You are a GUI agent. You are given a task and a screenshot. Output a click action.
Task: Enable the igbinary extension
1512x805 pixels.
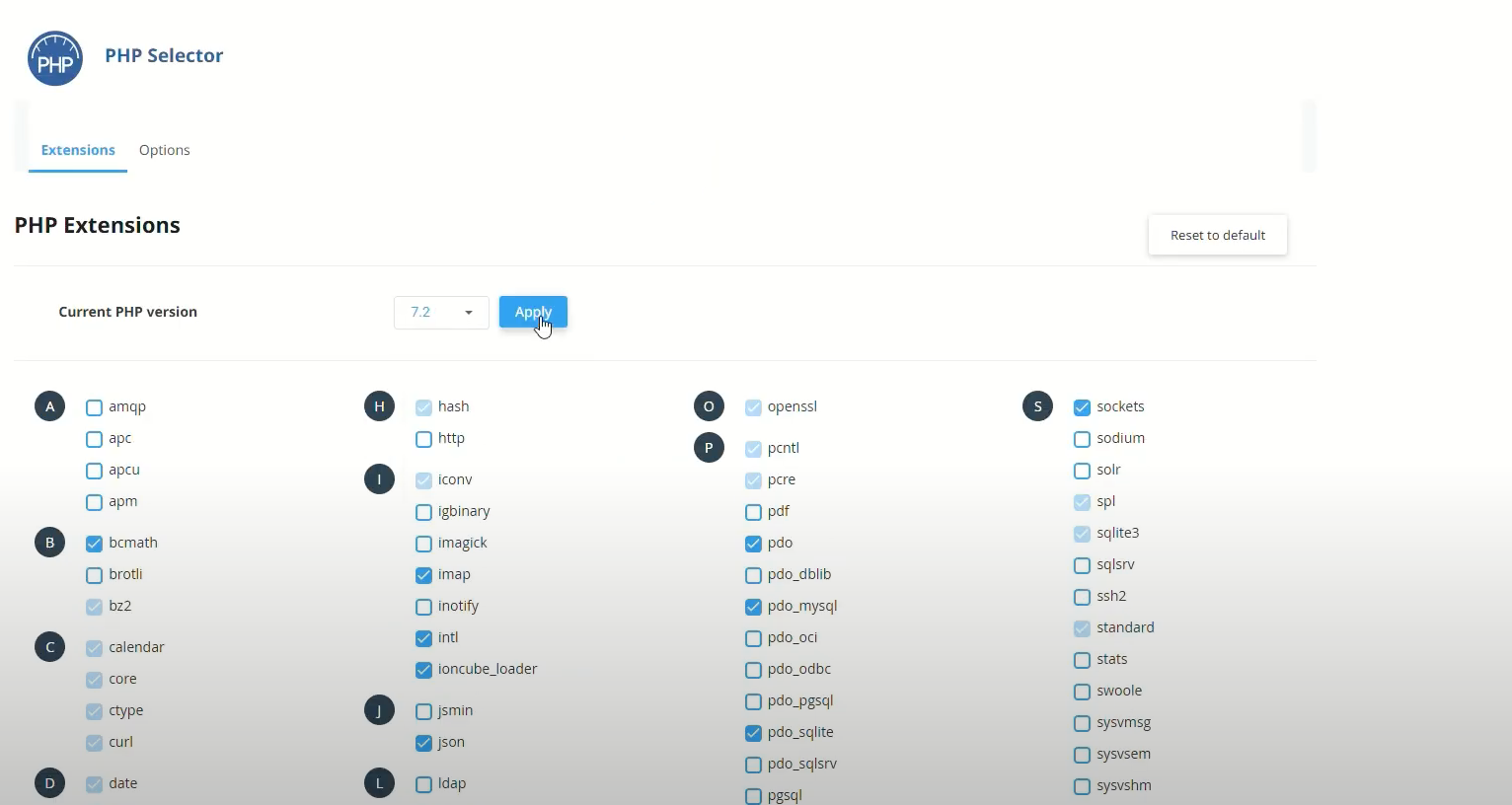point(423,512)
